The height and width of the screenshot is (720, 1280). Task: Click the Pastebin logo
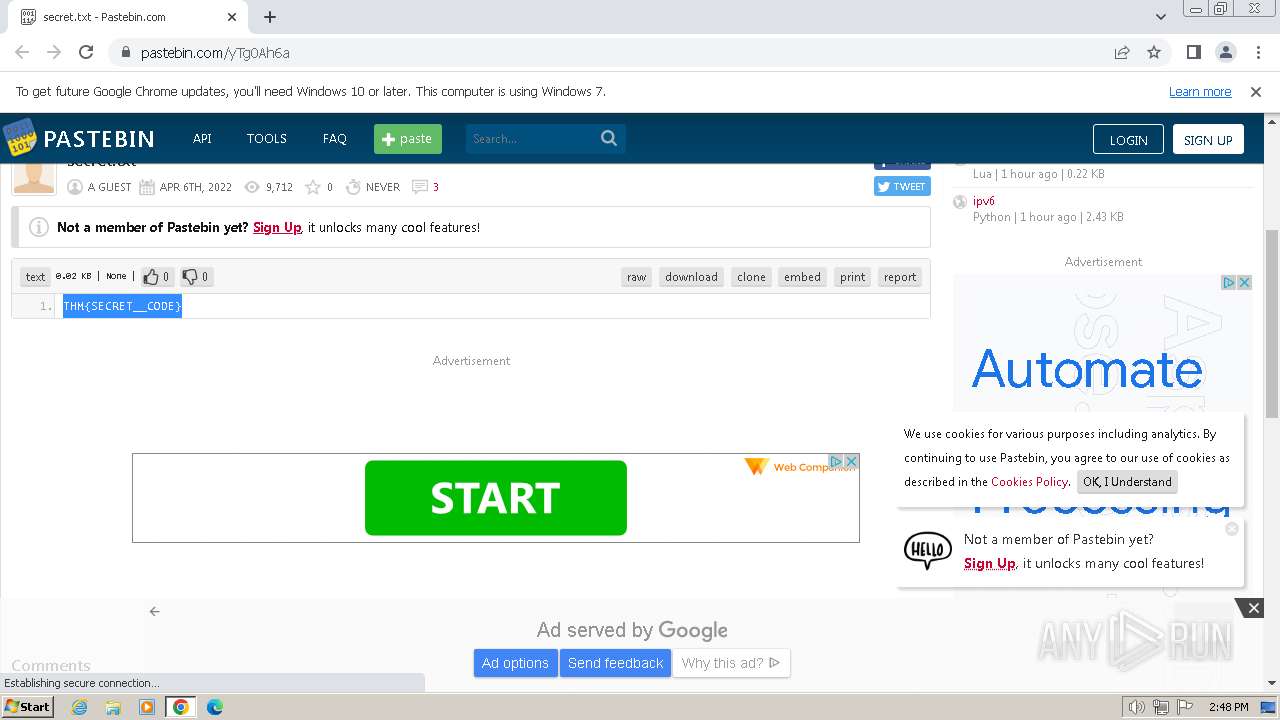[78, 138]
